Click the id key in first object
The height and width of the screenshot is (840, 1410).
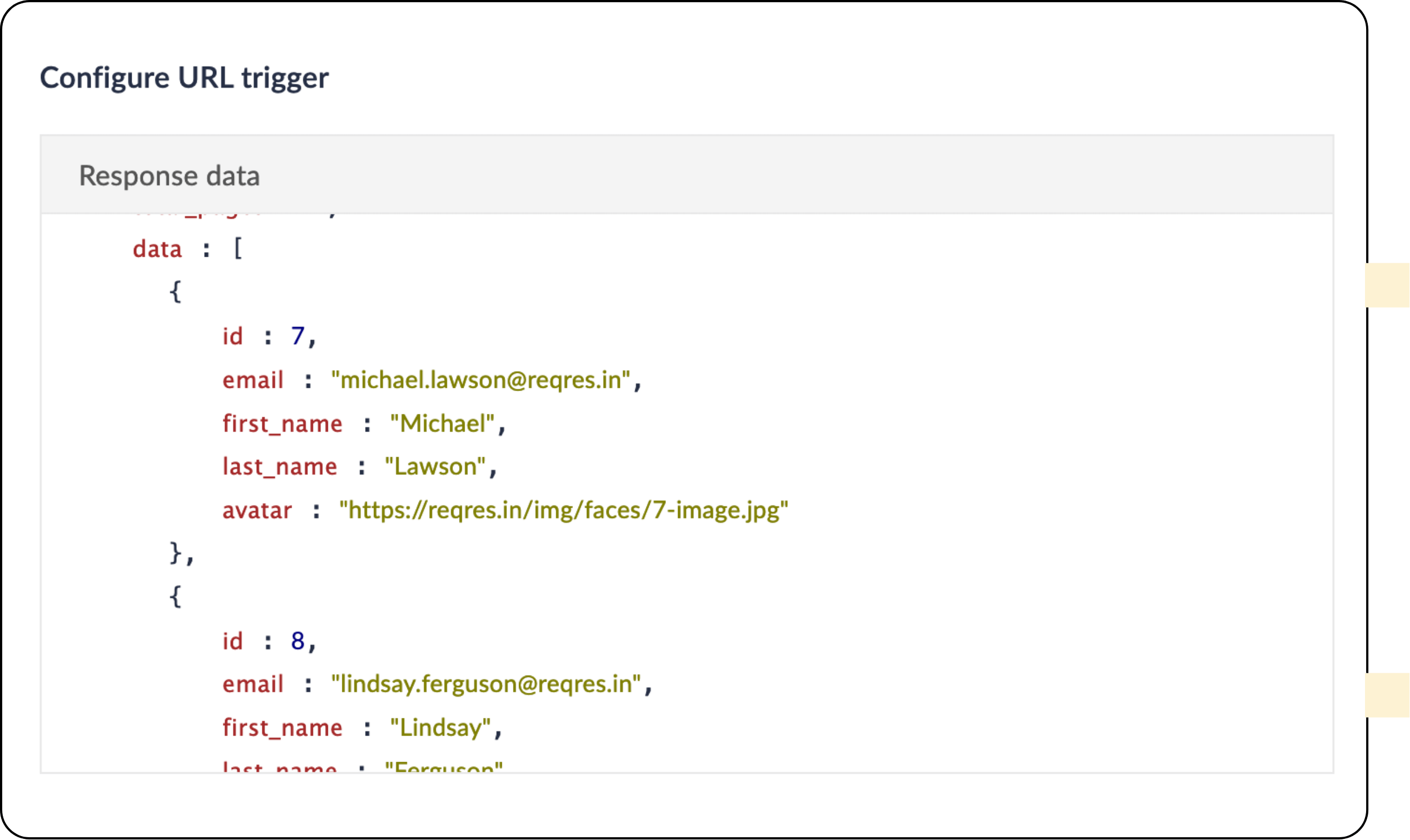tap(232, 336)
